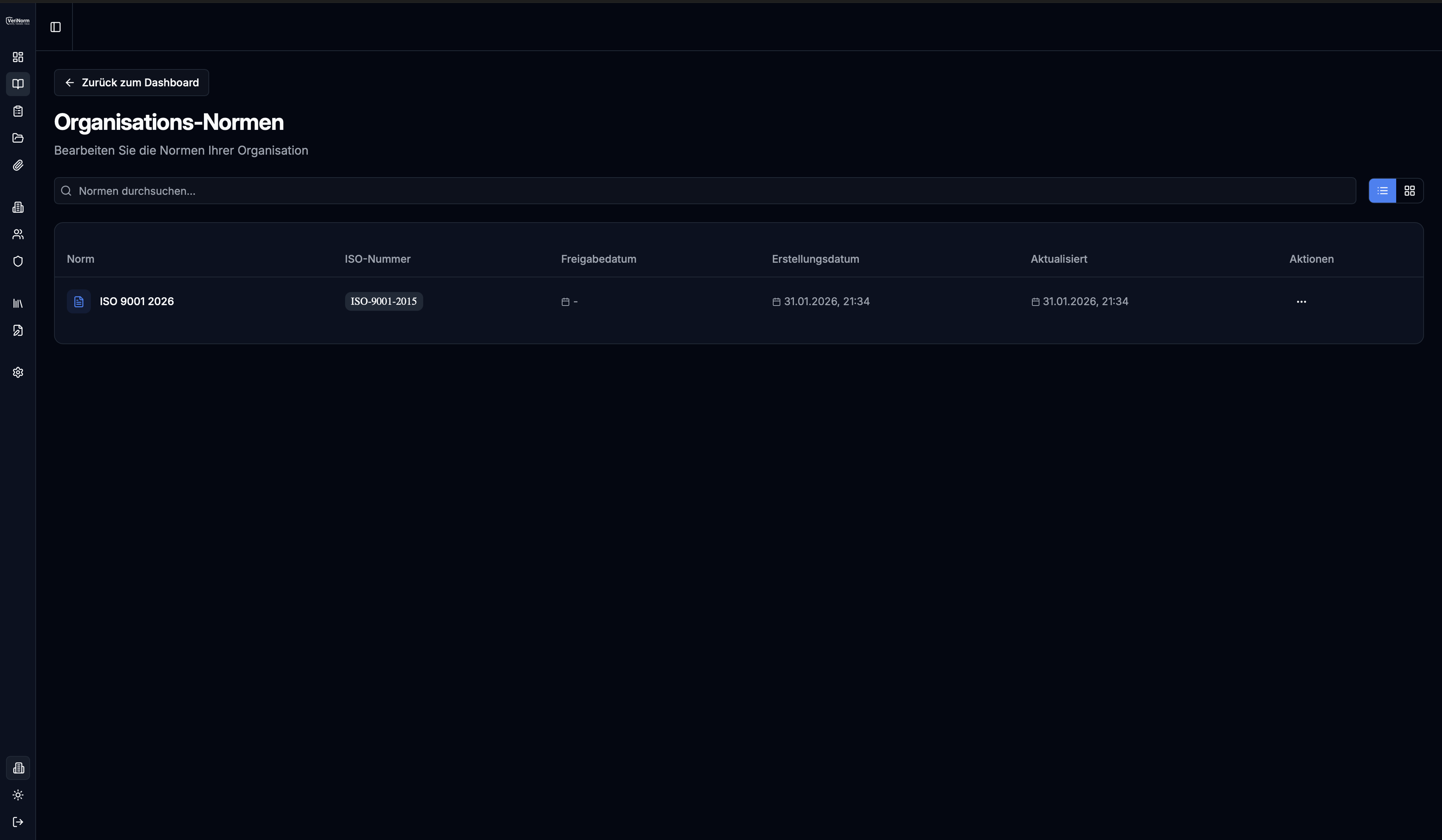This screenshot has width=1442, height=840.
Task: Click the shield icon in sidebar
Action: point(18,261)
